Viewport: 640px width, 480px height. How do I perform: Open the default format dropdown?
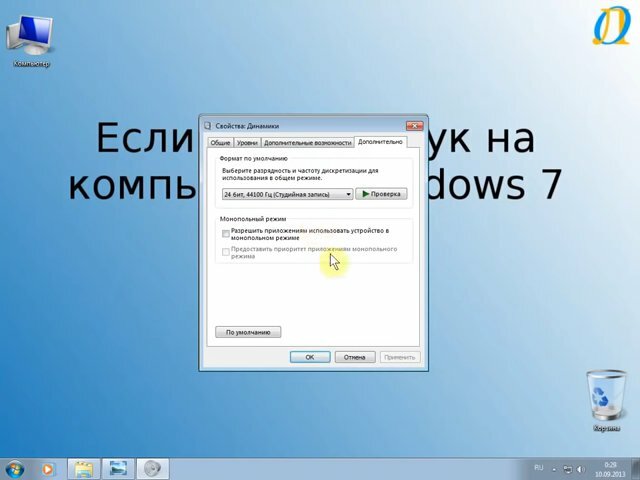pos(287,194)
